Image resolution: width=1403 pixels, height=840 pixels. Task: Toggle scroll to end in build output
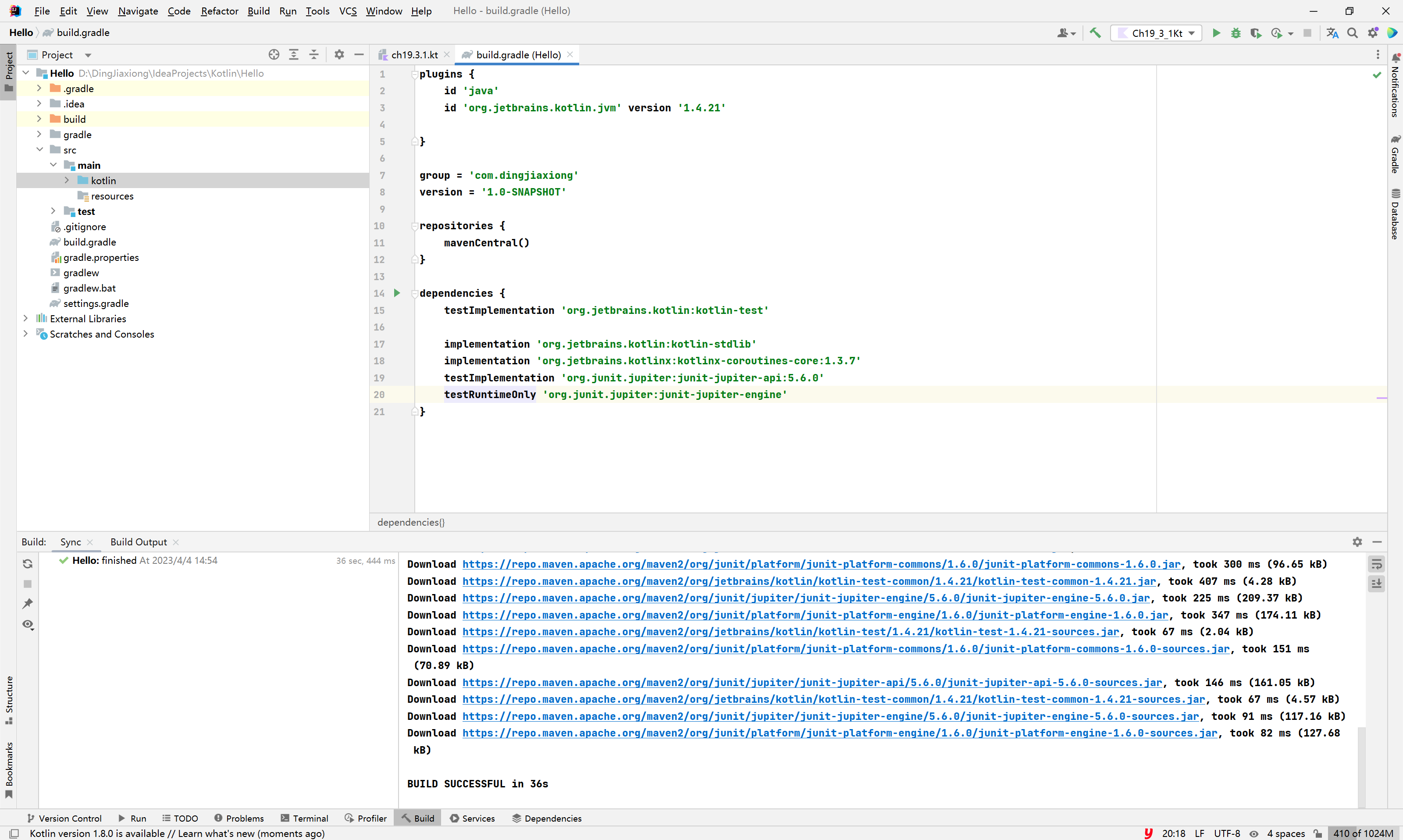[x=1376, y=583]
